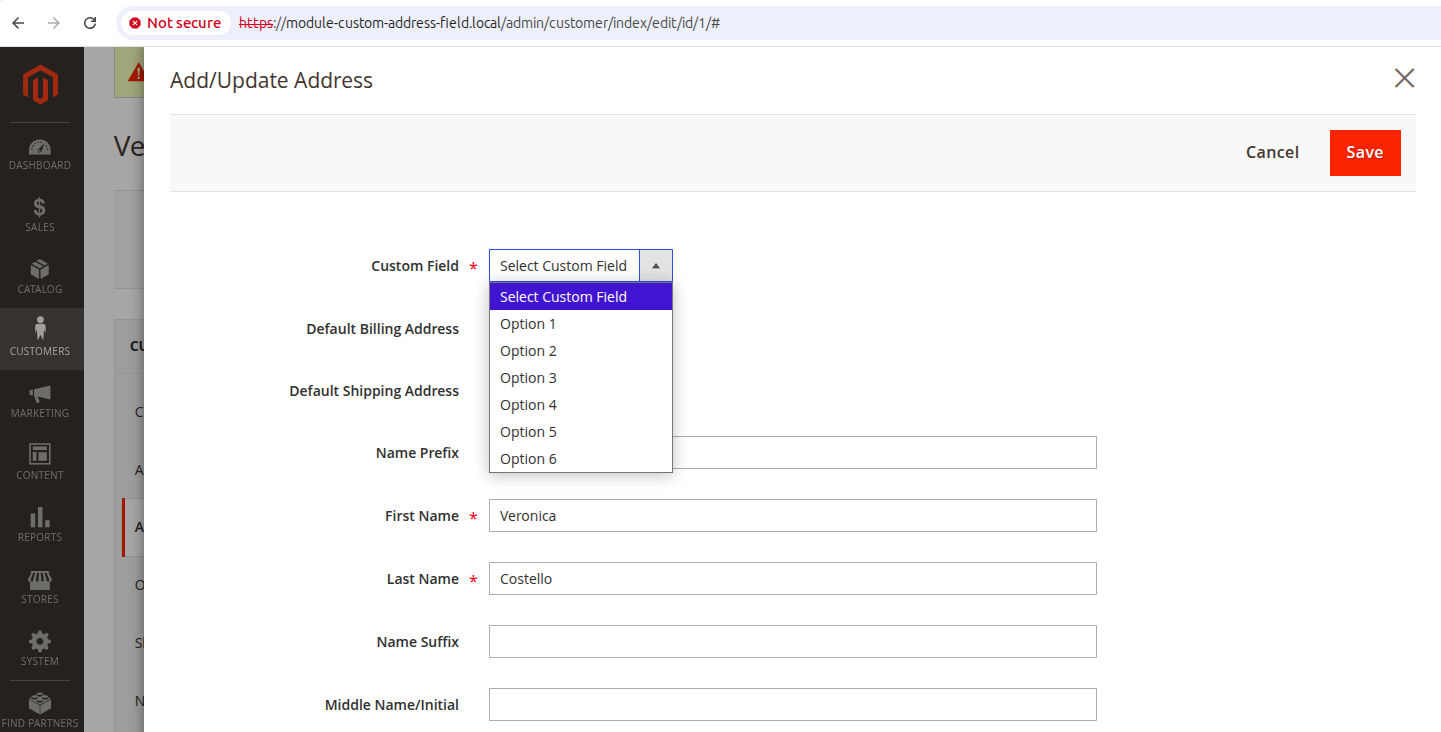Screen dimensions: 1441x732
Task: Choose Option 6 from the list
Action: coord(581,459)
